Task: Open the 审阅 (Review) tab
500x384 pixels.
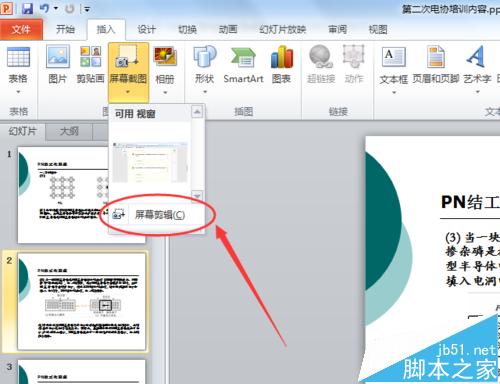Action: coord(337,29)
